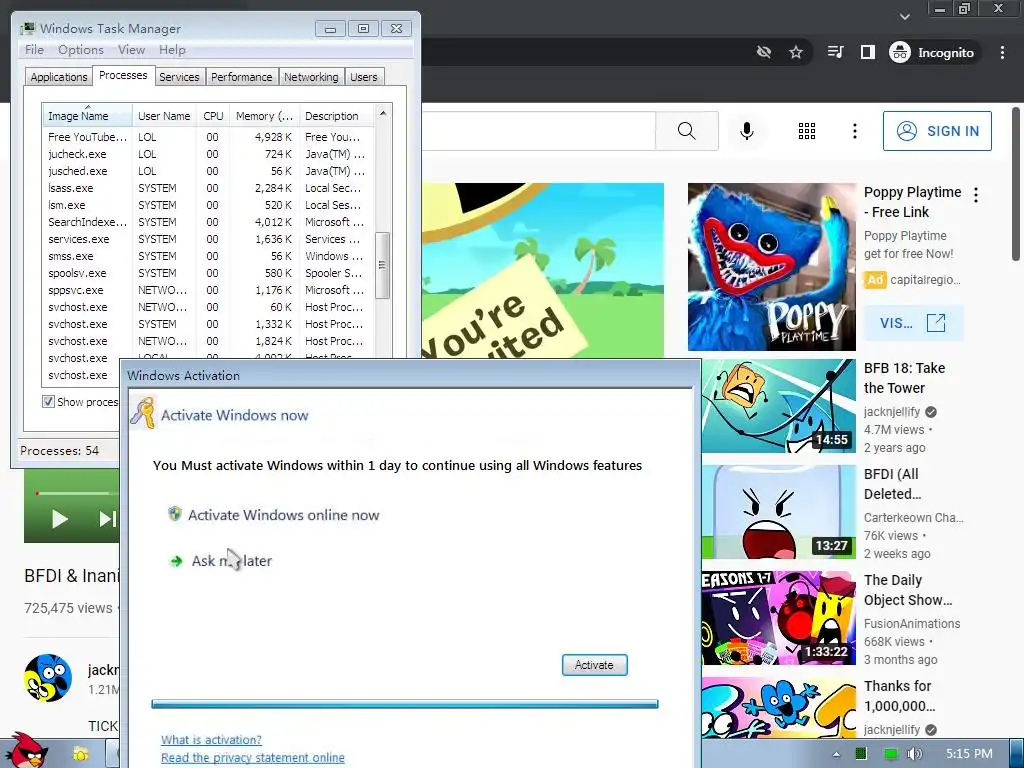Viewport: 1024px width, 768px height.
Task: Switch to the Services tab
Action: coord(179,77)
